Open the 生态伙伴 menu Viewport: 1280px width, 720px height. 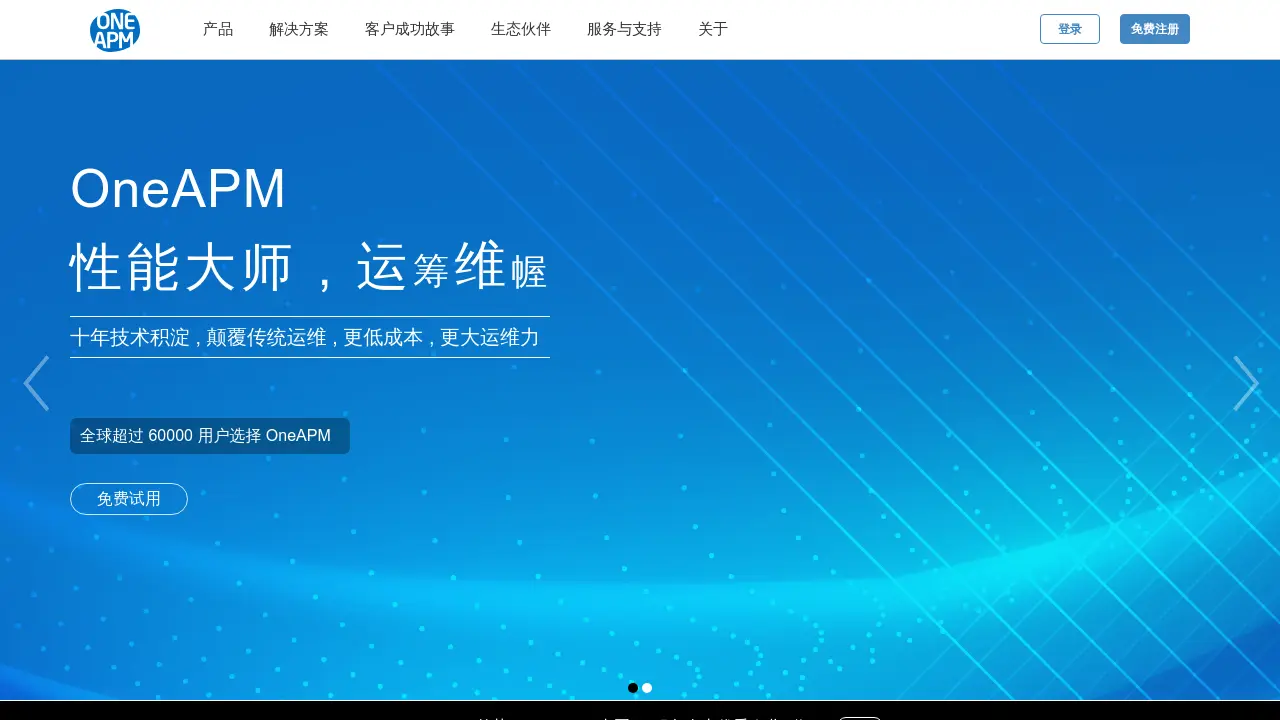(521, 29)
